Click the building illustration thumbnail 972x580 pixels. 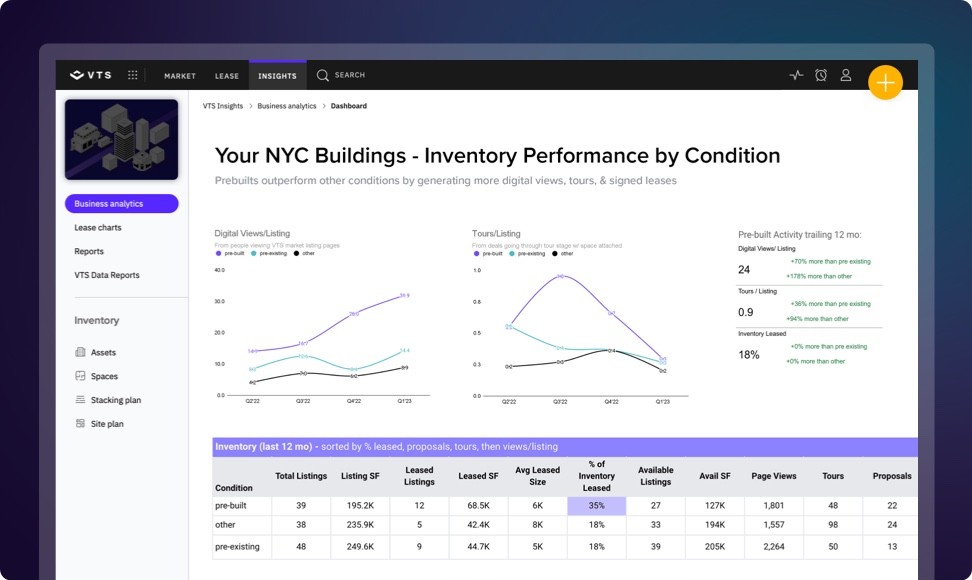pyautogui.click(x=121, y=139)
